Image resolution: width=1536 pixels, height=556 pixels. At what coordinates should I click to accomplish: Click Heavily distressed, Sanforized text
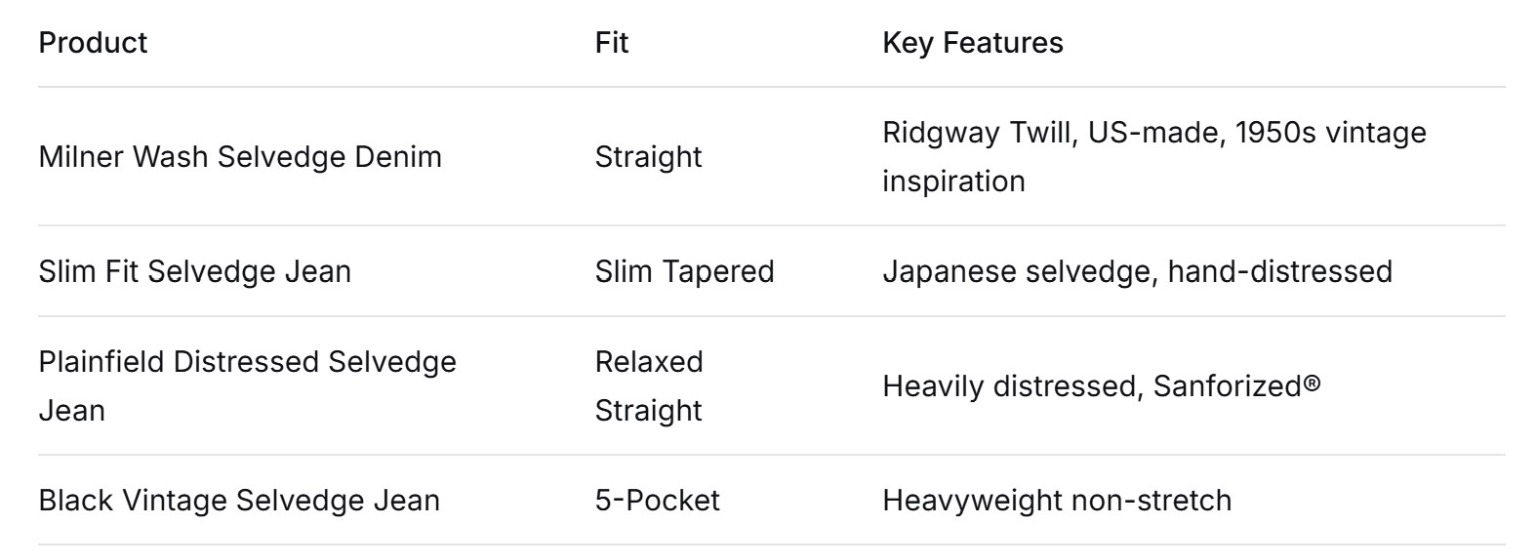[x=1101, y=386]
